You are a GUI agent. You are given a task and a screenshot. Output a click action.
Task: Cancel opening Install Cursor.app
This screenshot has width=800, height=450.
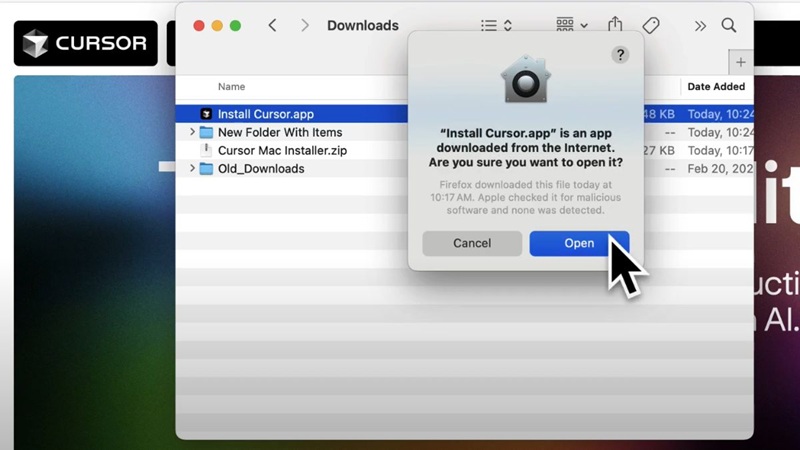click(471, 243)
